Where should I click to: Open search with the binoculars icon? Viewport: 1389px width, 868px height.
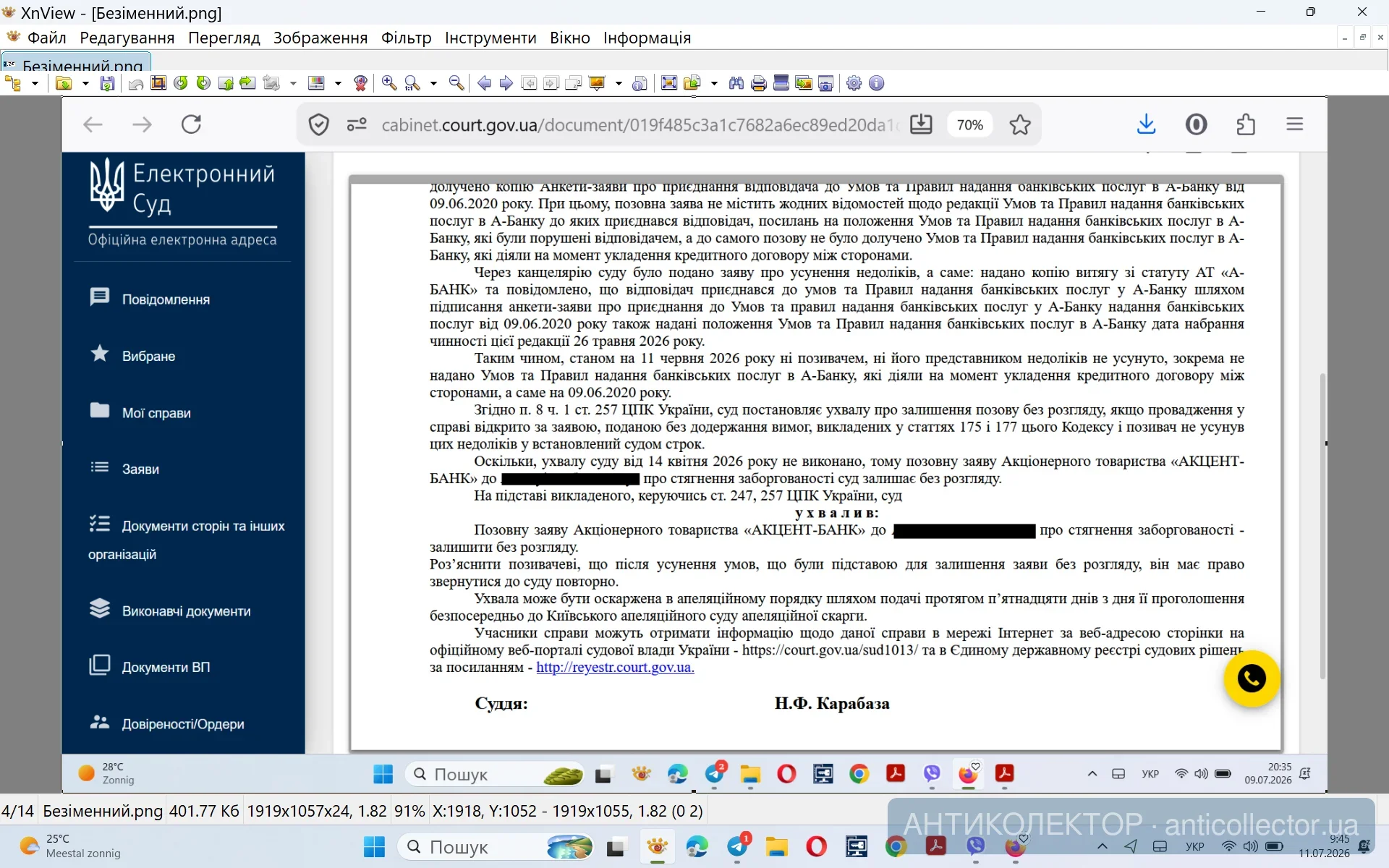(x=736, y=83)
